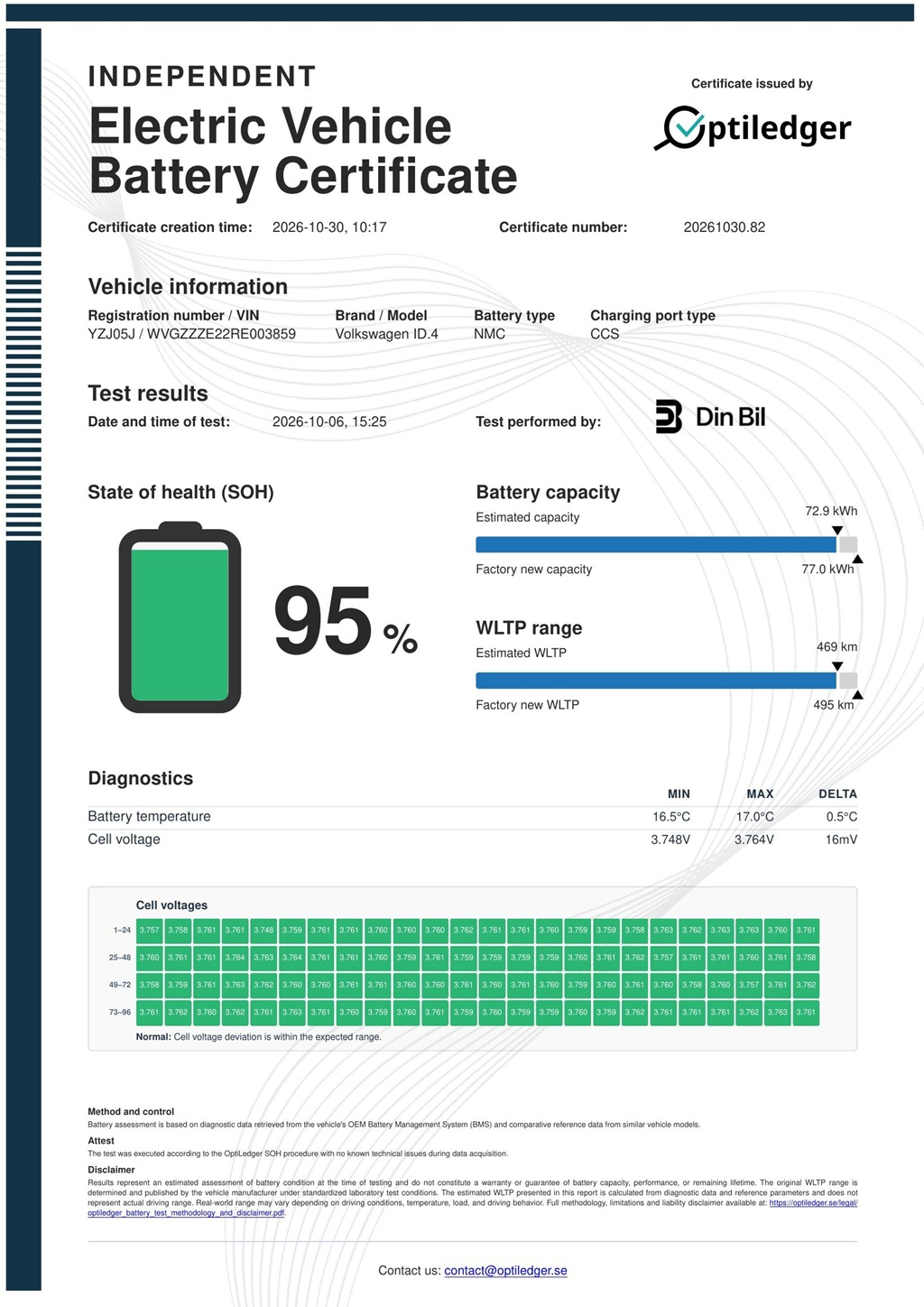
Task: Click the 17.0°C maximum battery temperature
Action: pos(754,817)
